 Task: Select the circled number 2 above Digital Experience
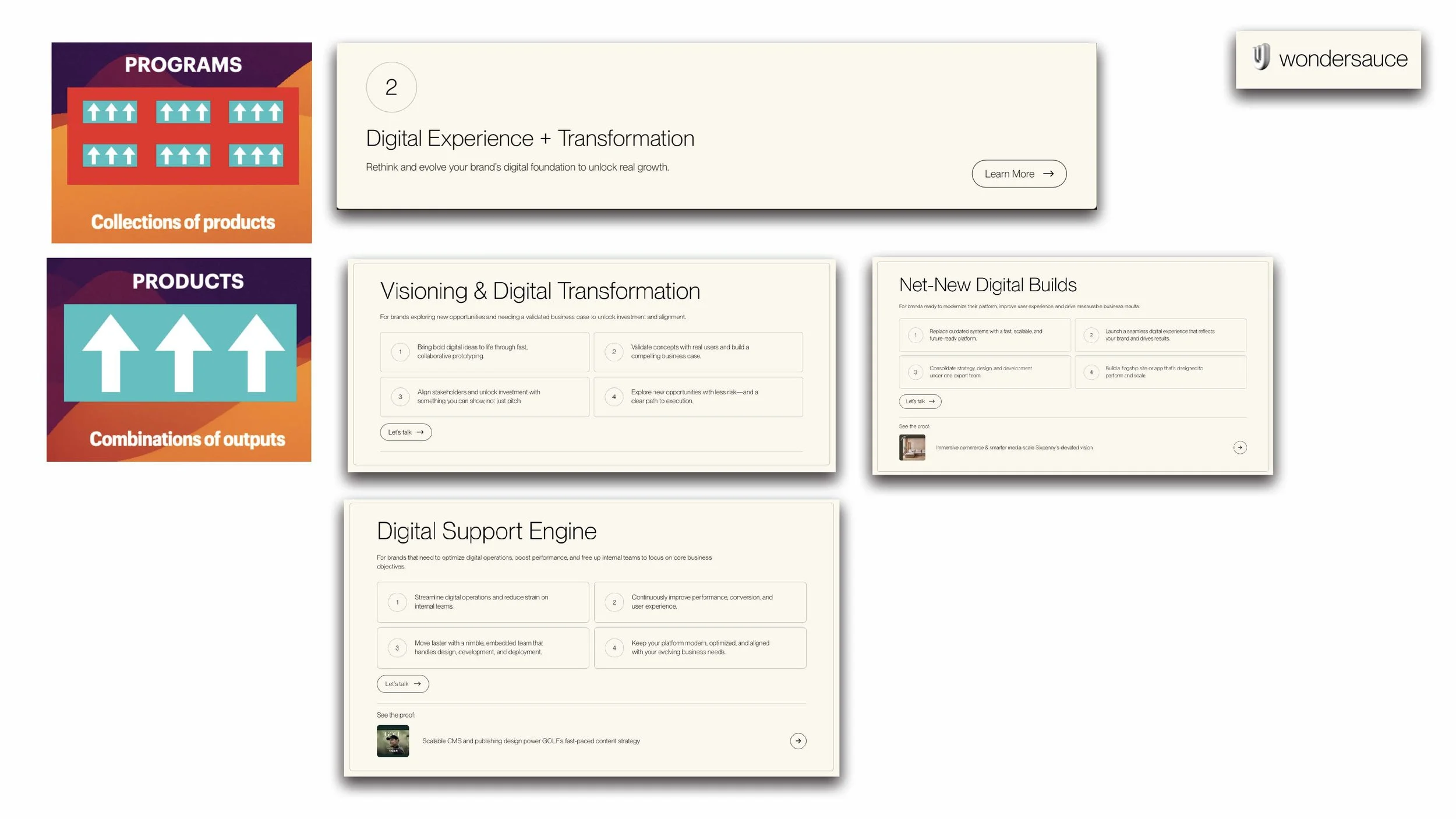(391, 86)
